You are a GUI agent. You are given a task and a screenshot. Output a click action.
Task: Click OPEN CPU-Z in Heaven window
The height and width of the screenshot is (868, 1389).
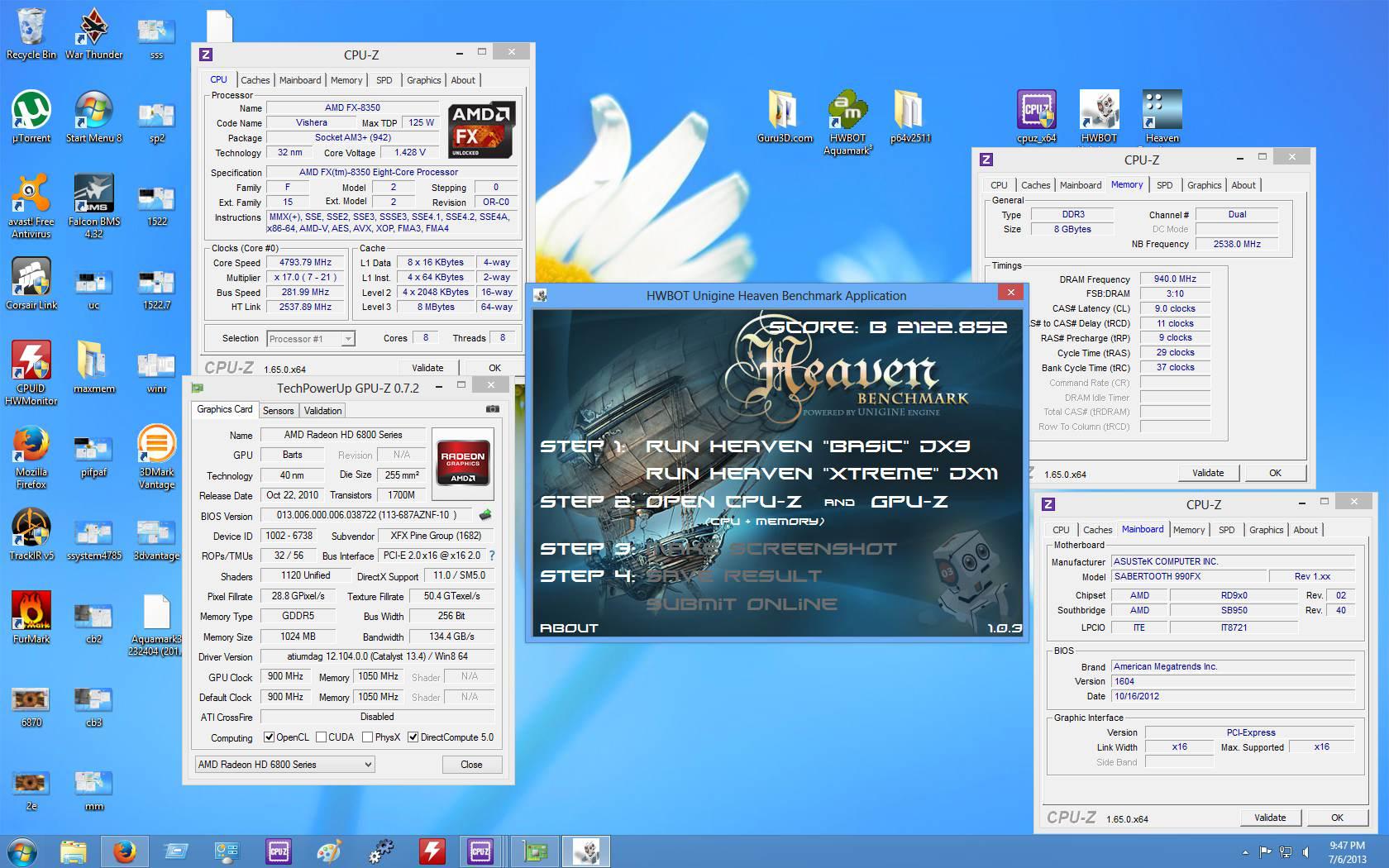pyautogui.click(x=723, y=502)
